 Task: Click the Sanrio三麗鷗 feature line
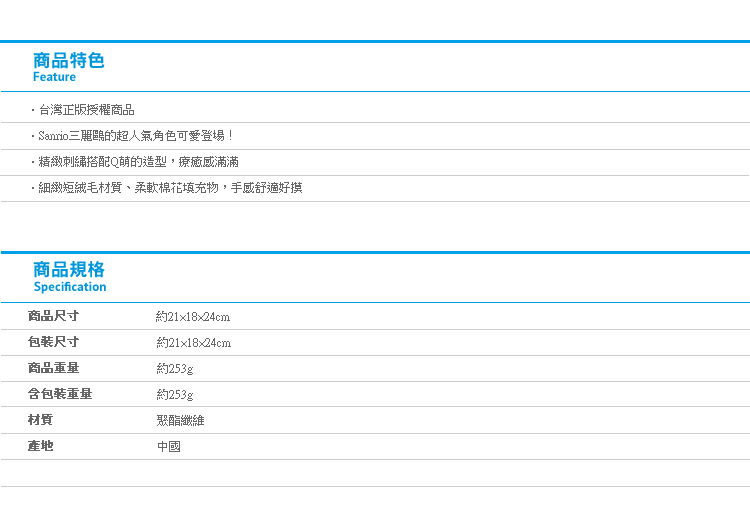[132, 136]
